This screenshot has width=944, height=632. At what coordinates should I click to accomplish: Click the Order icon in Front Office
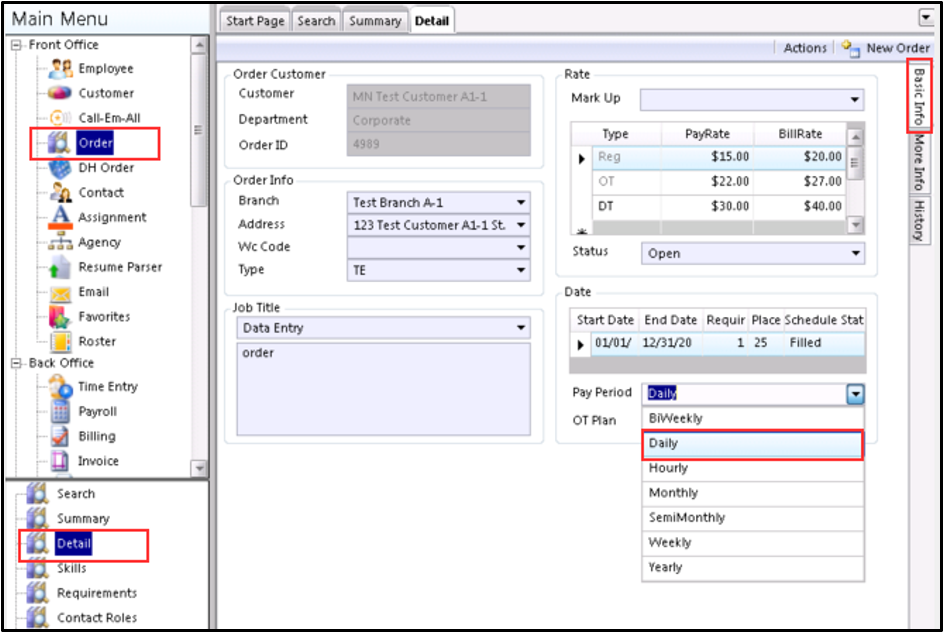pyautogui.click(x=60, y=143)
